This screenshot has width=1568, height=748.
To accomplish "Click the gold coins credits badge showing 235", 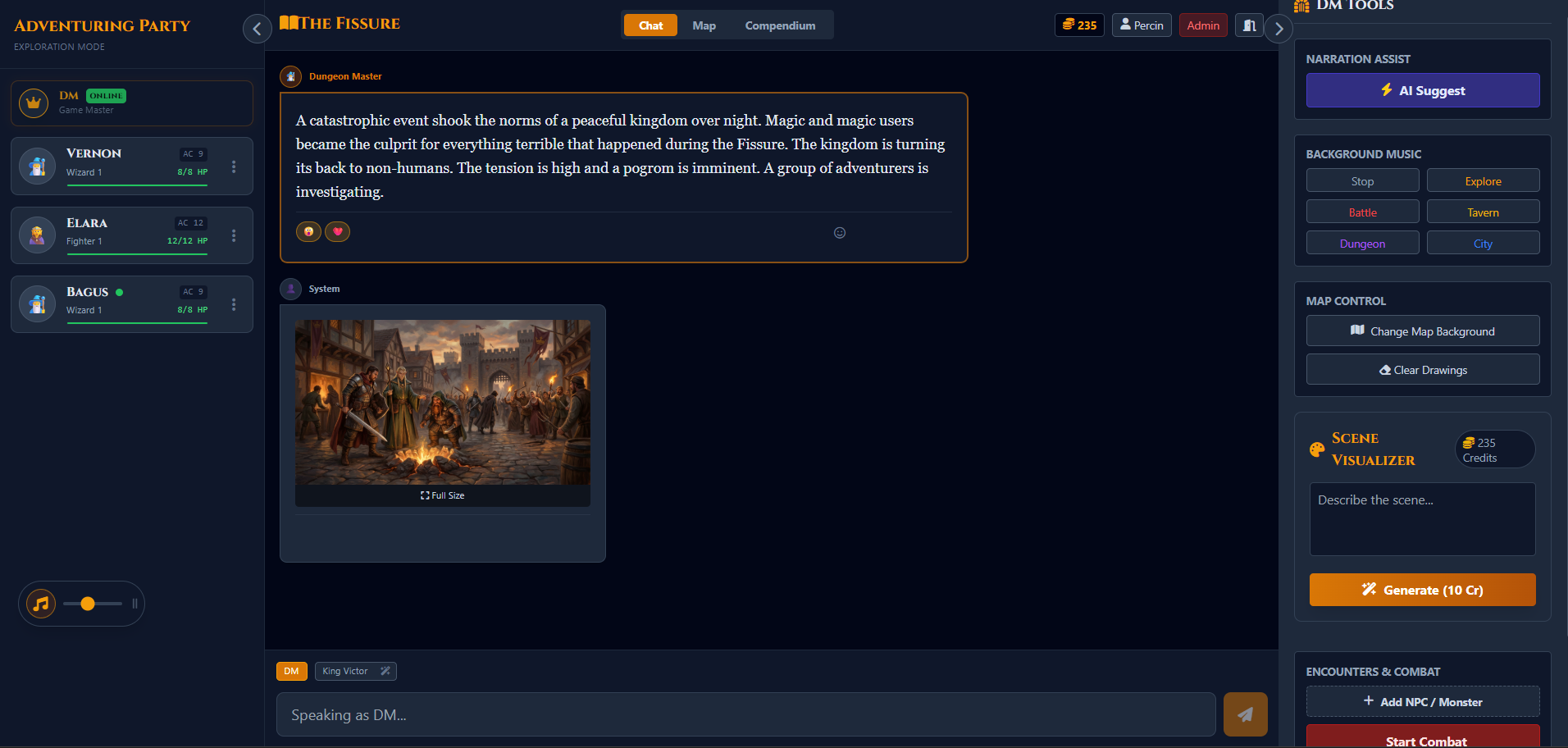I will [x=1078, y=25].
